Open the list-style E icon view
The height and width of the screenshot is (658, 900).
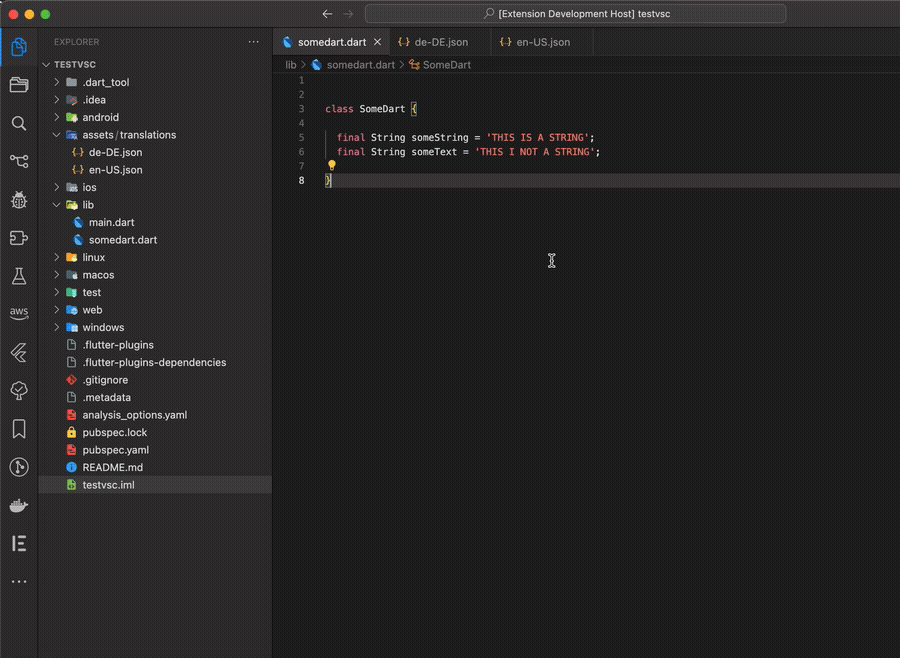pyautogui.click(x=19, y=543)
